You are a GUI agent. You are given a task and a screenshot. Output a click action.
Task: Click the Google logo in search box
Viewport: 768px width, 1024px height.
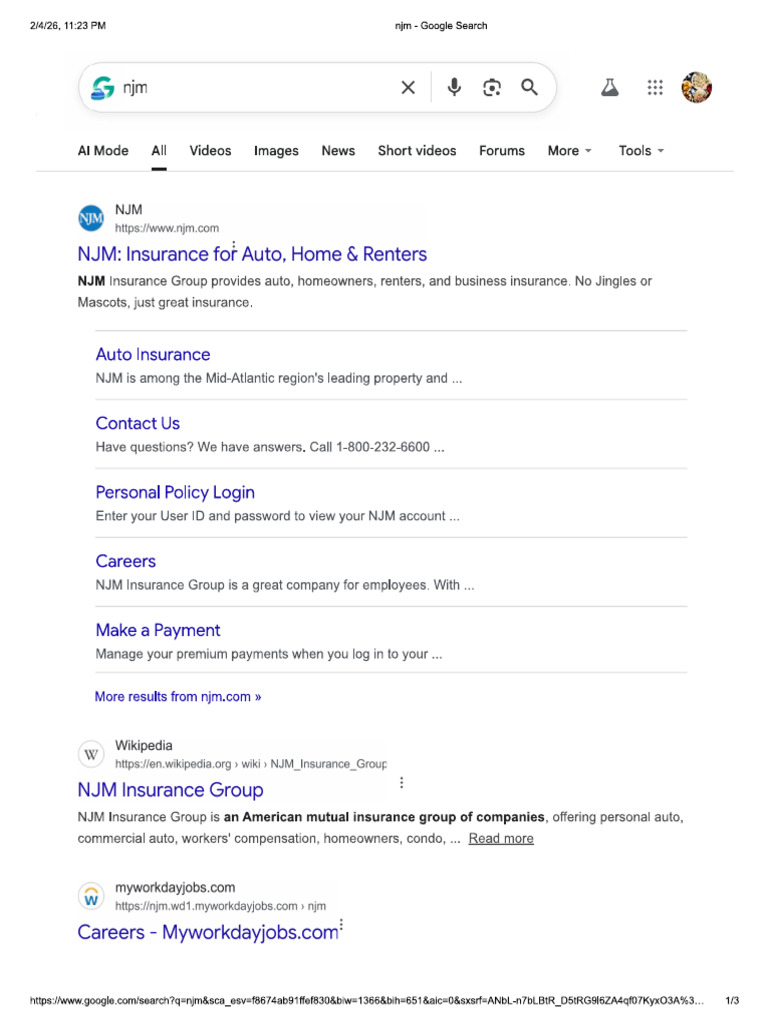pyautogui.click(x=103, y=88)
